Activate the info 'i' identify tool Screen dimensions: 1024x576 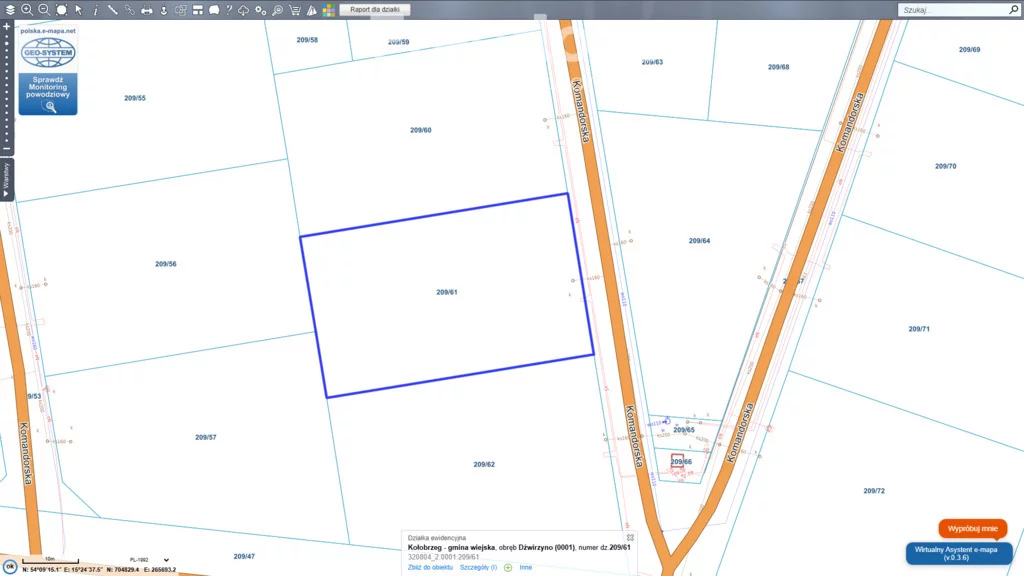95,9
